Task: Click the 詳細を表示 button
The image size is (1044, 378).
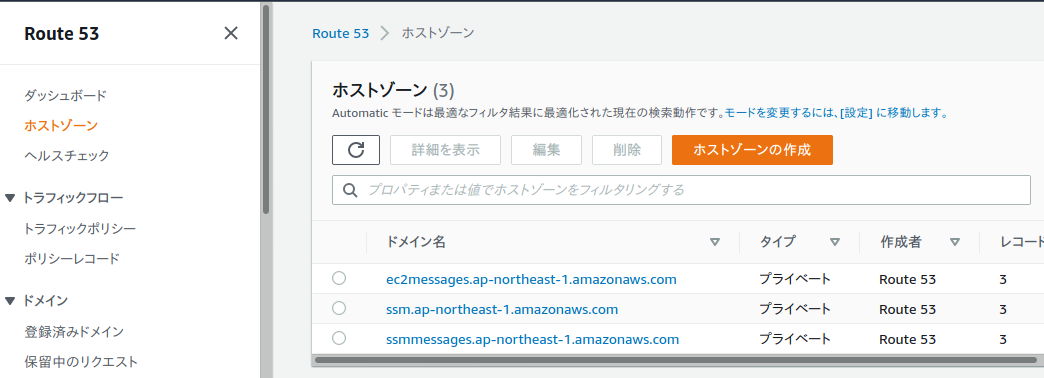Action: coord(445,150)
